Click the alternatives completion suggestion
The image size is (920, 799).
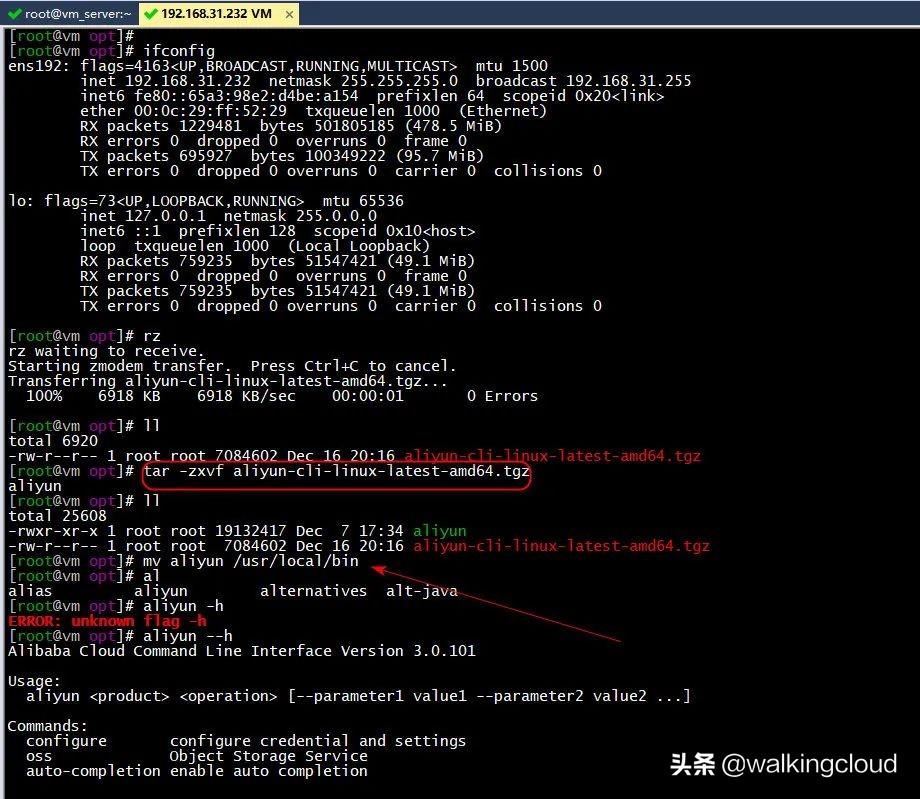[x=313, y=591]
